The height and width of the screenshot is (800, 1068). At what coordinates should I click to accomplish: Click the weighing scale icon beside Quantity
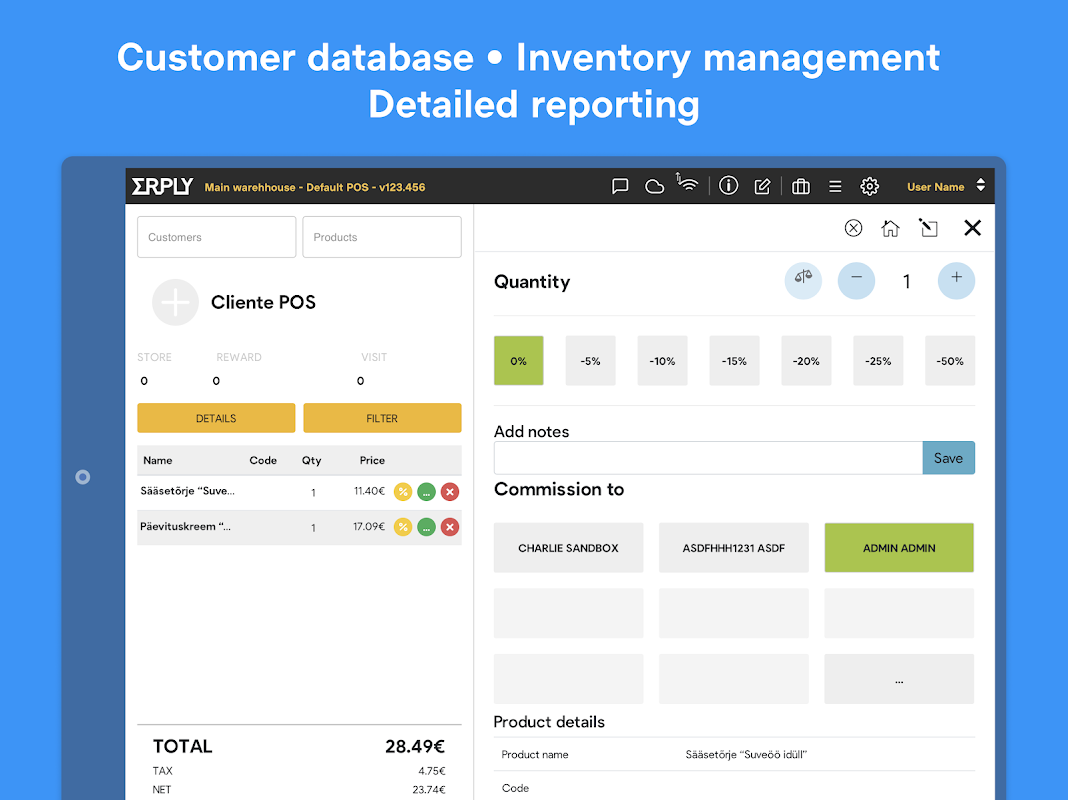[802, 280]
